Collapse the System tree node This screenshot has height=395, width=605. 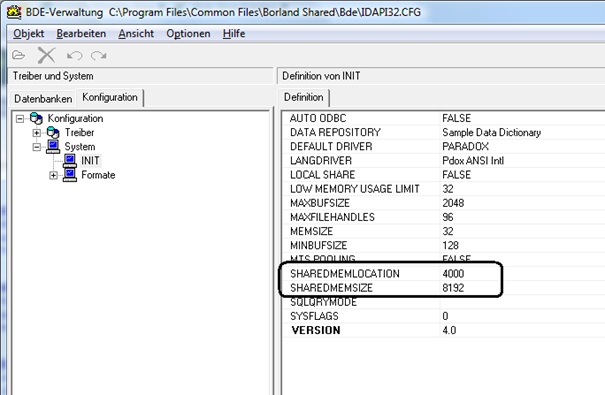37,147
